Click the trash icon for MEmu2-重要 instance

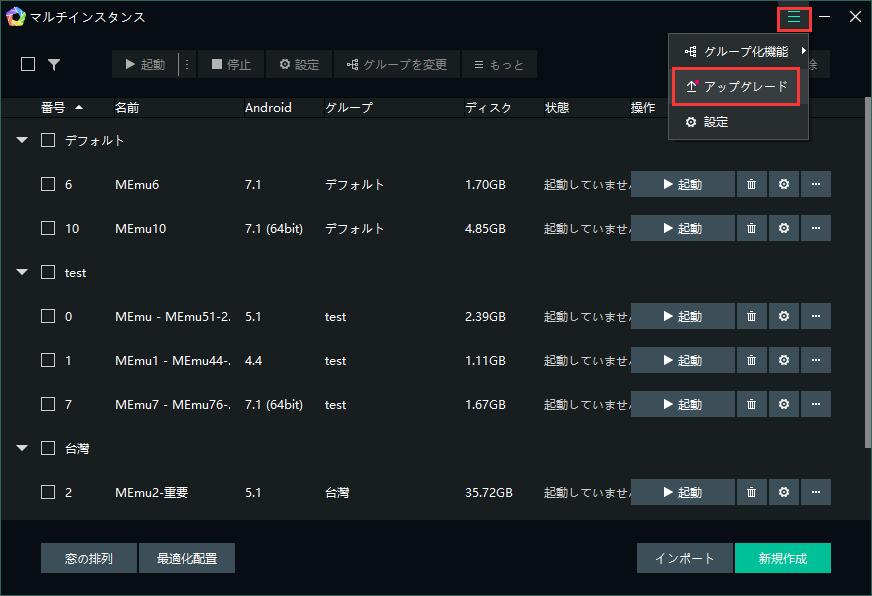[x=751, y=492]
